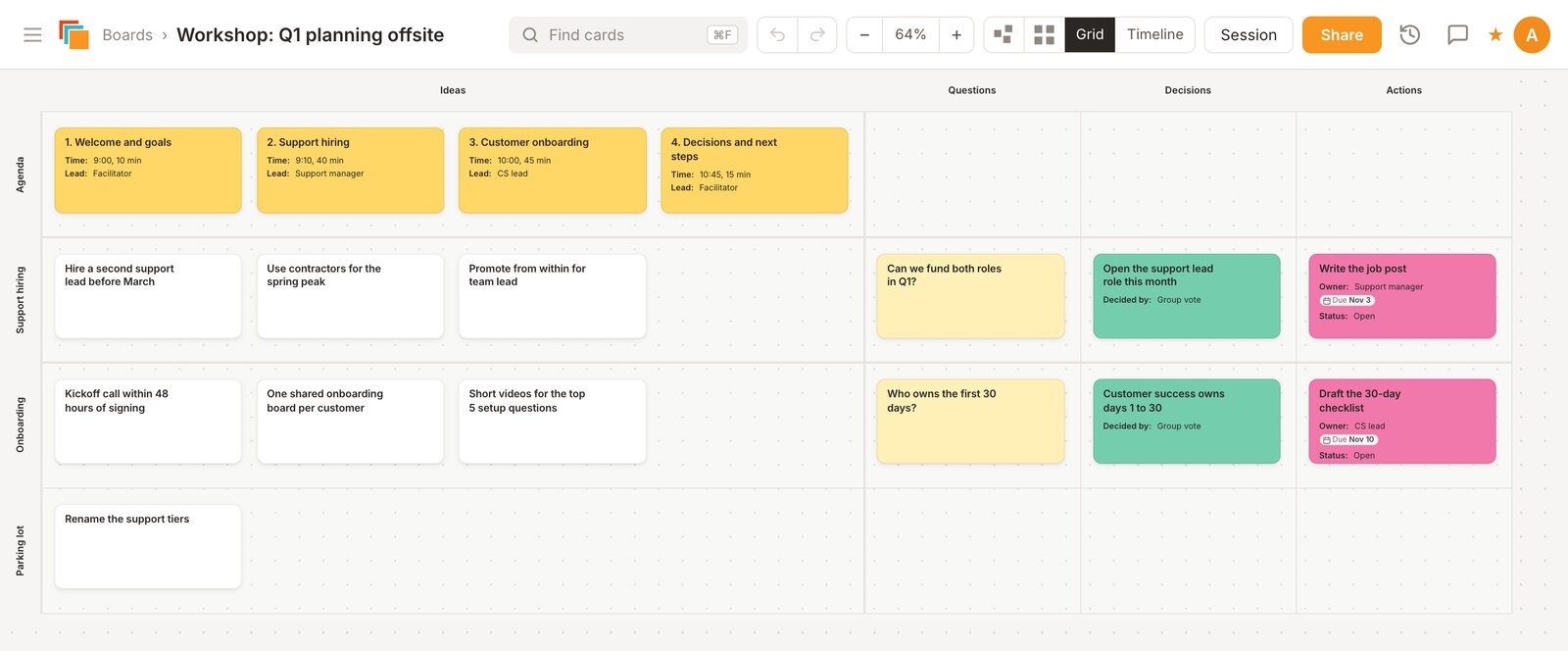This screenshot has width=1568, height=651.
Task: Click Owner: CS lead on the checklist card
Action: 1351,426
